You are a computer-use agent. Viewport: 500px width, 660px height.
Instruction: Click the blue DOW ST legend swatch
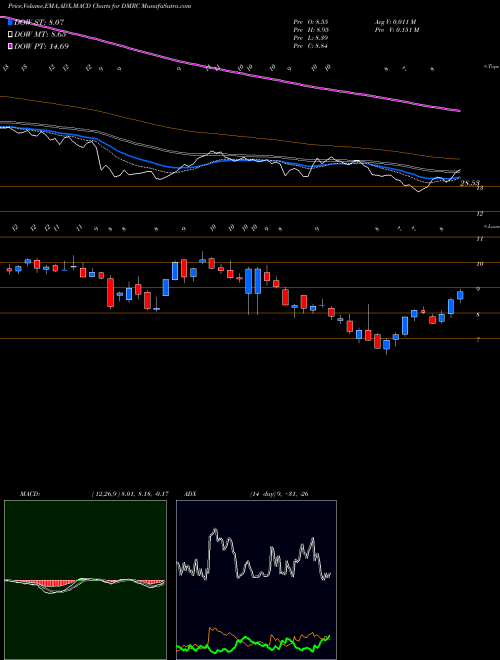[10, 22]
